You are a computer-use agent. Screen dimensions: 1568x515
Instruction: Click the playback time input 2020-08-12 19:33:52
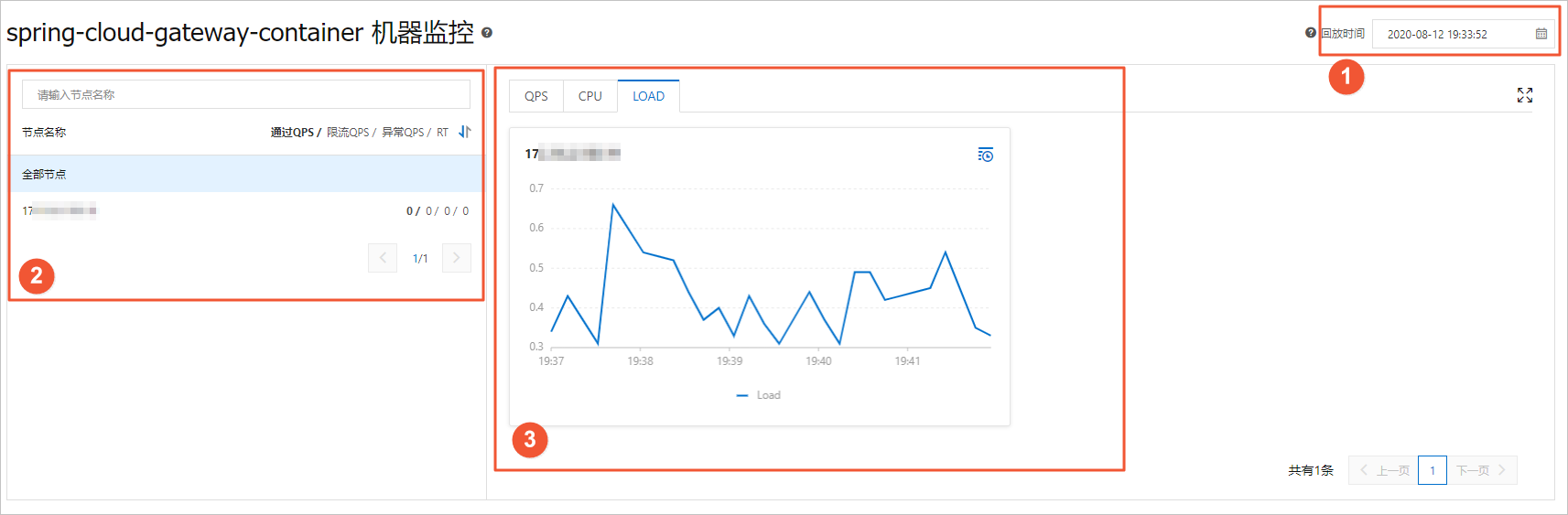(1463, 34)
